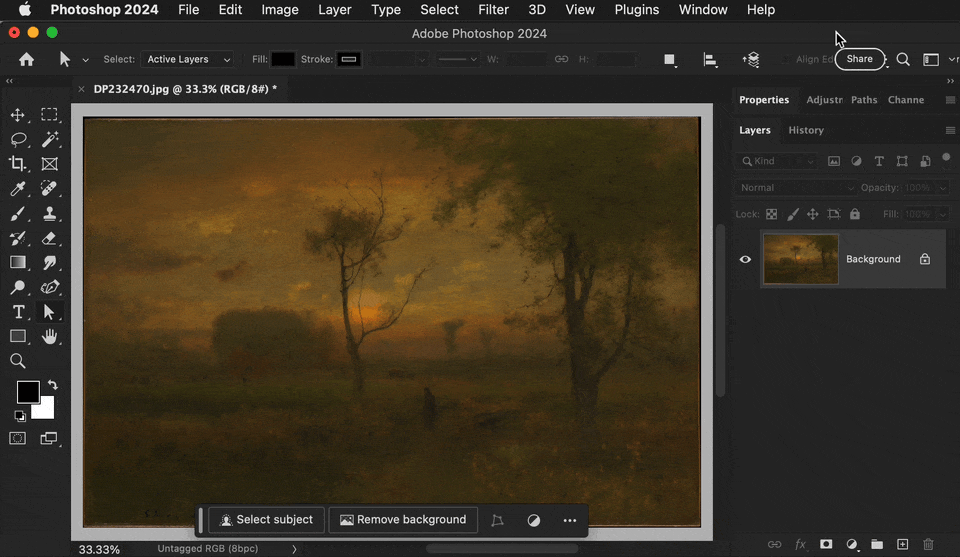Open the Normal blend mode dropdown
The image size is (960, 557).
pos(795,188)
